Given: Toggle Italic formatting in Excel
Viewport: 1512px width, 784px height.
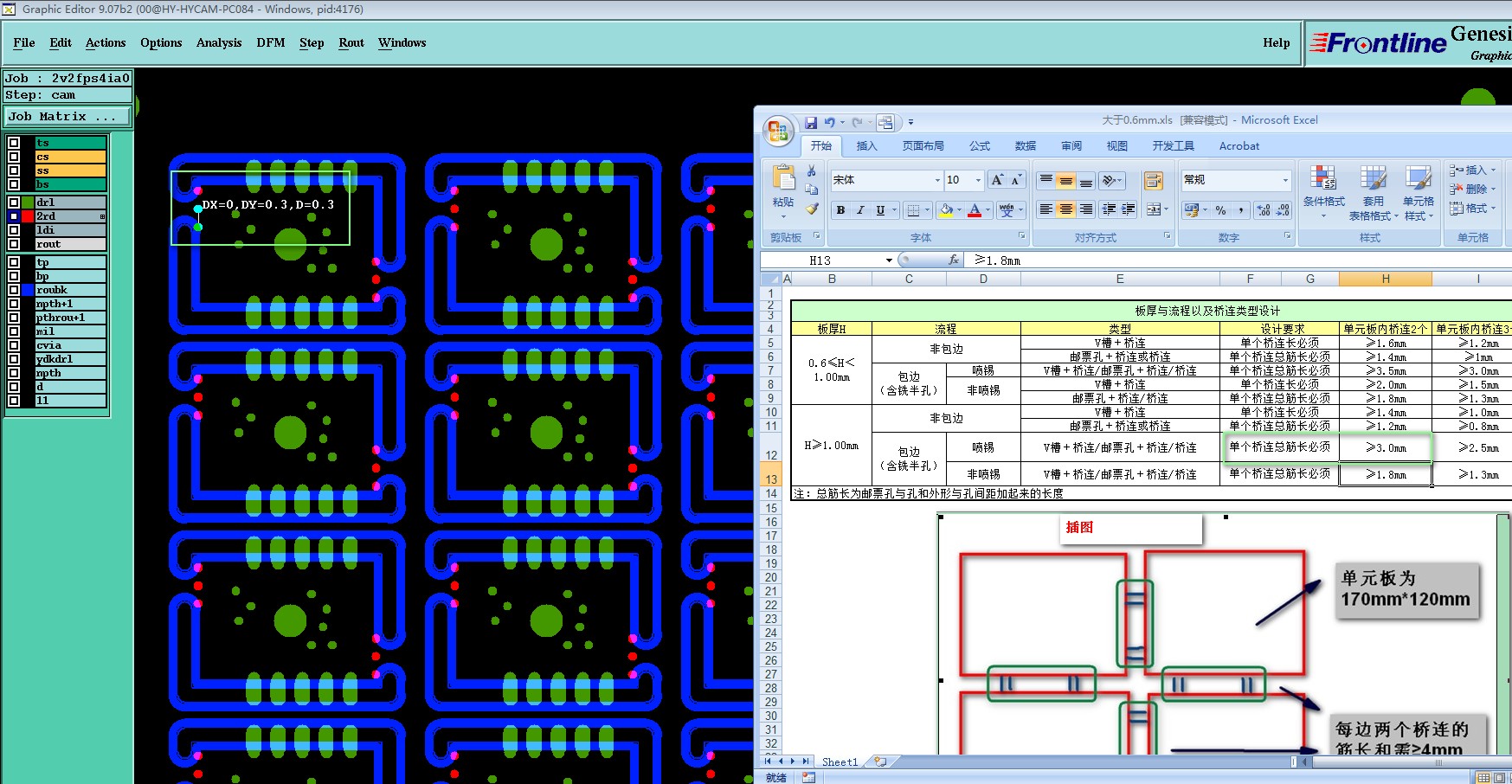Looking at the screenshot, I should click(x=860, y=210).
